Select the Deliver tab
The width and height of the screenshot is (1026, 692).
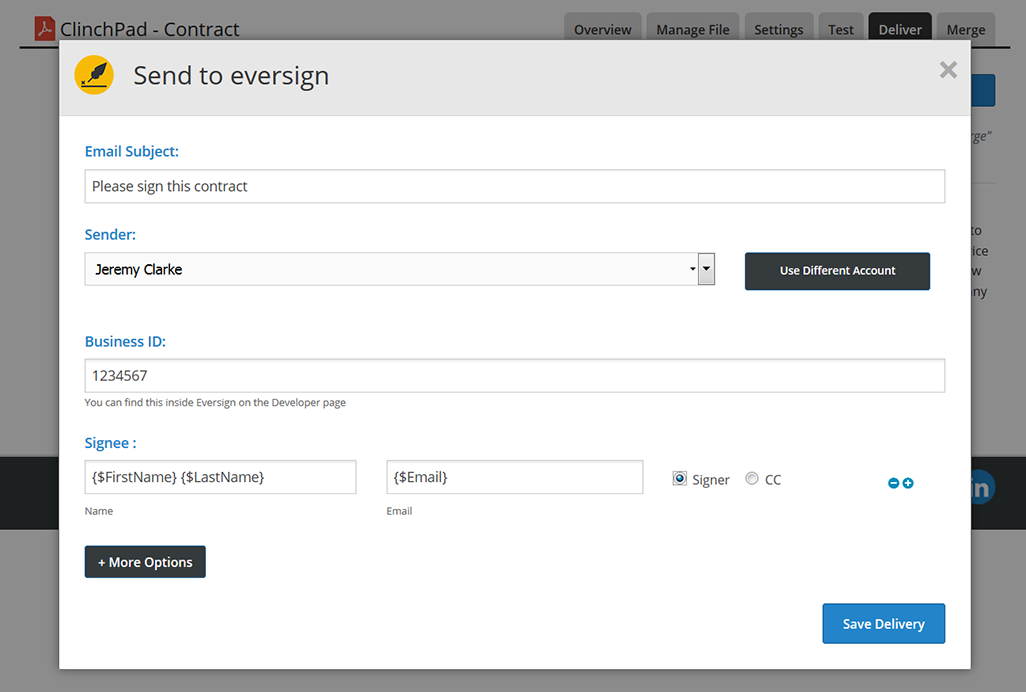[900, 29]
